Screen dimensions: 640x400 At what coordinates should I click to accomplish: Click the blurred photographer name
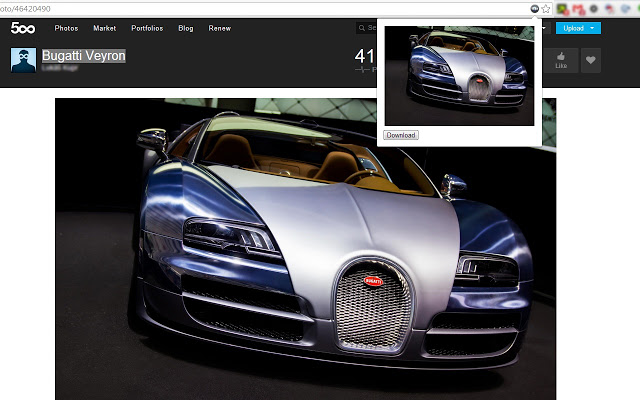pos(60,68)
